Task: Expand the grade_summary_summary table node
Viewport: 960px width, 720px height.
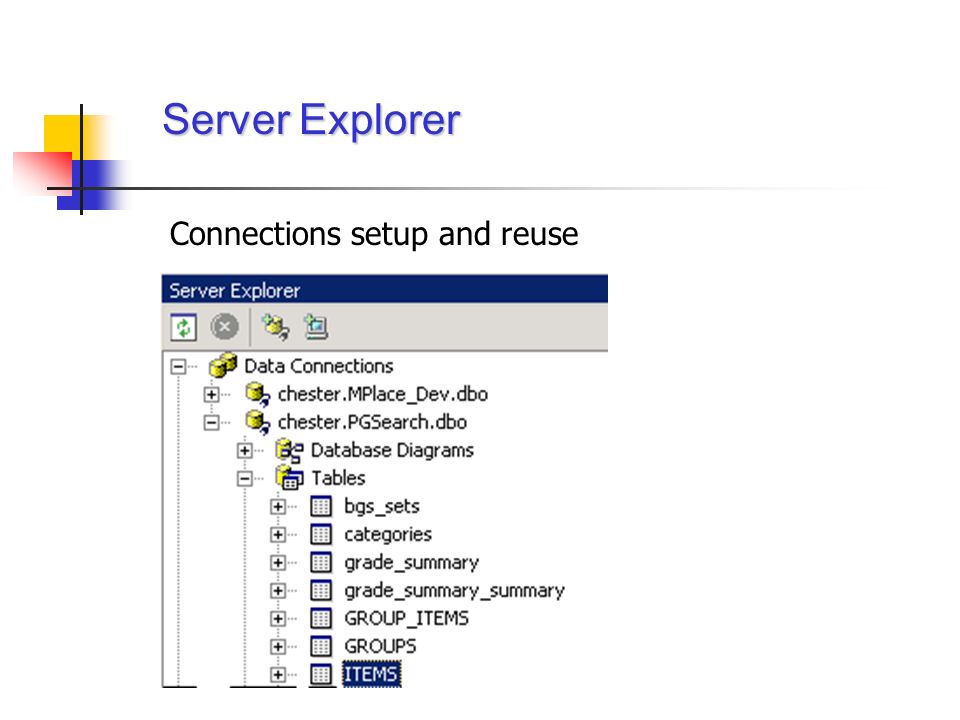Action: click(278, 591)
